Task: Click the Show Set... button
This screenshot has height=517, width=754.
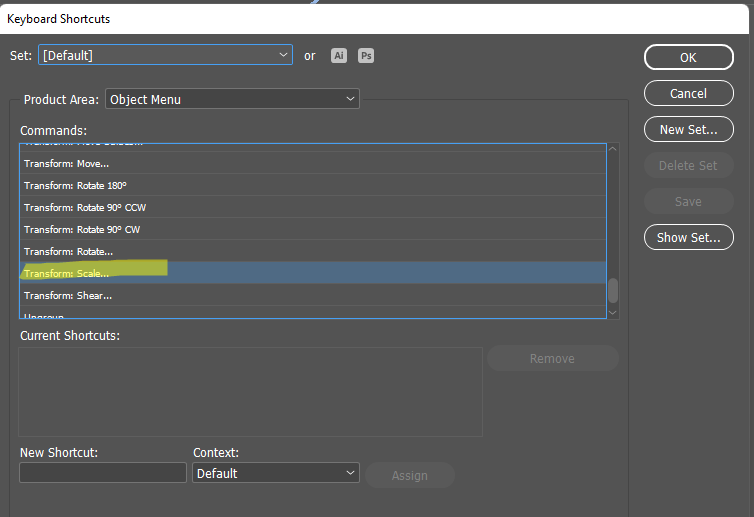Action: [689, 238]
